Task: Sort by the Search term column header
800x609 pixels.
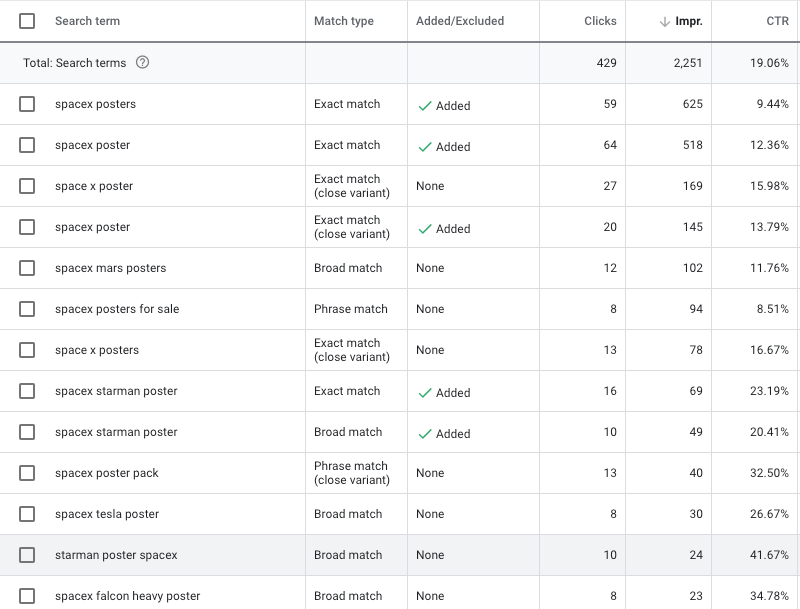Action: [87, 21]
